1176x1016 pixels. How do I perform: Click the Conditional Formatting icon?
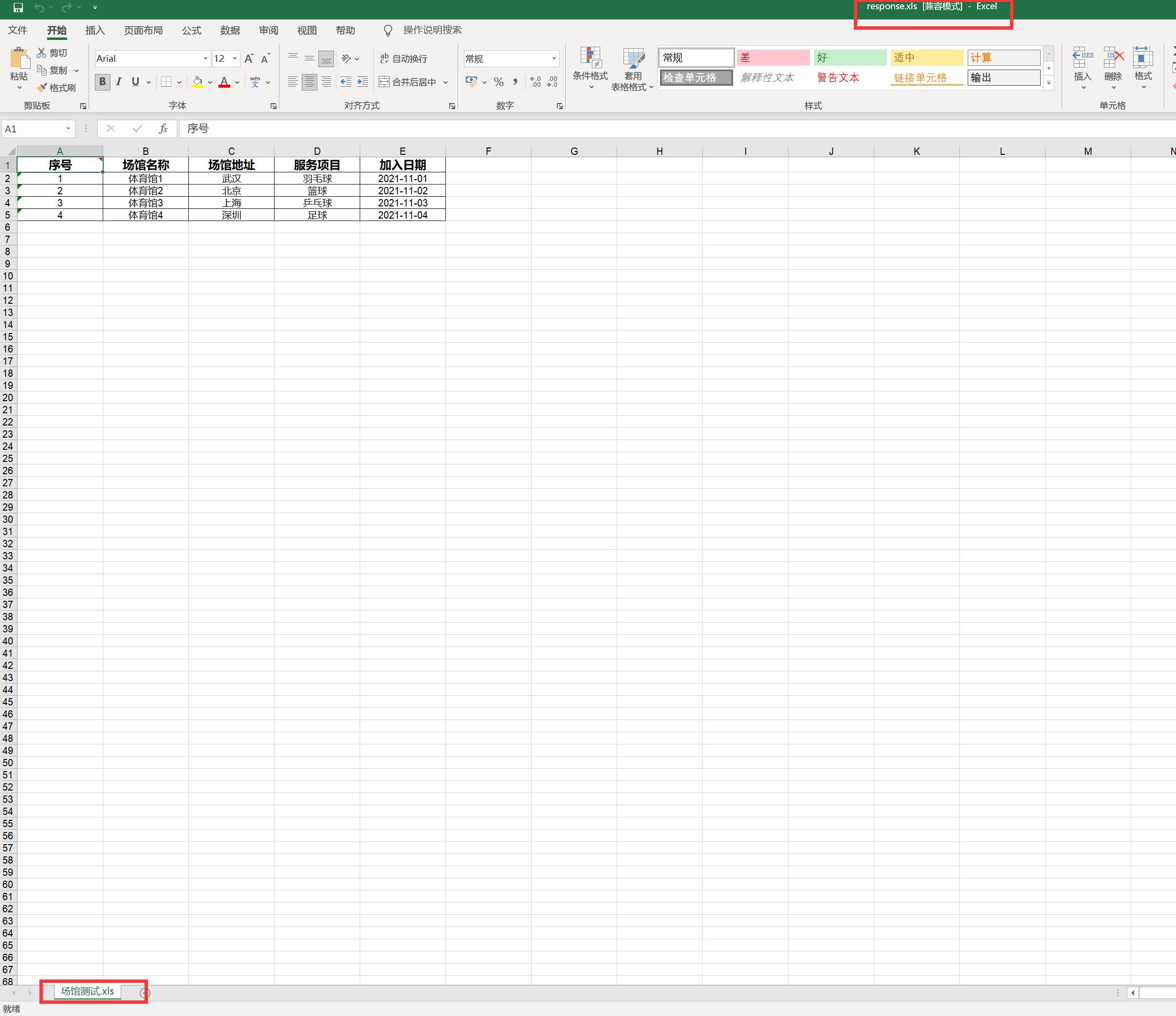tap(589, 58)
